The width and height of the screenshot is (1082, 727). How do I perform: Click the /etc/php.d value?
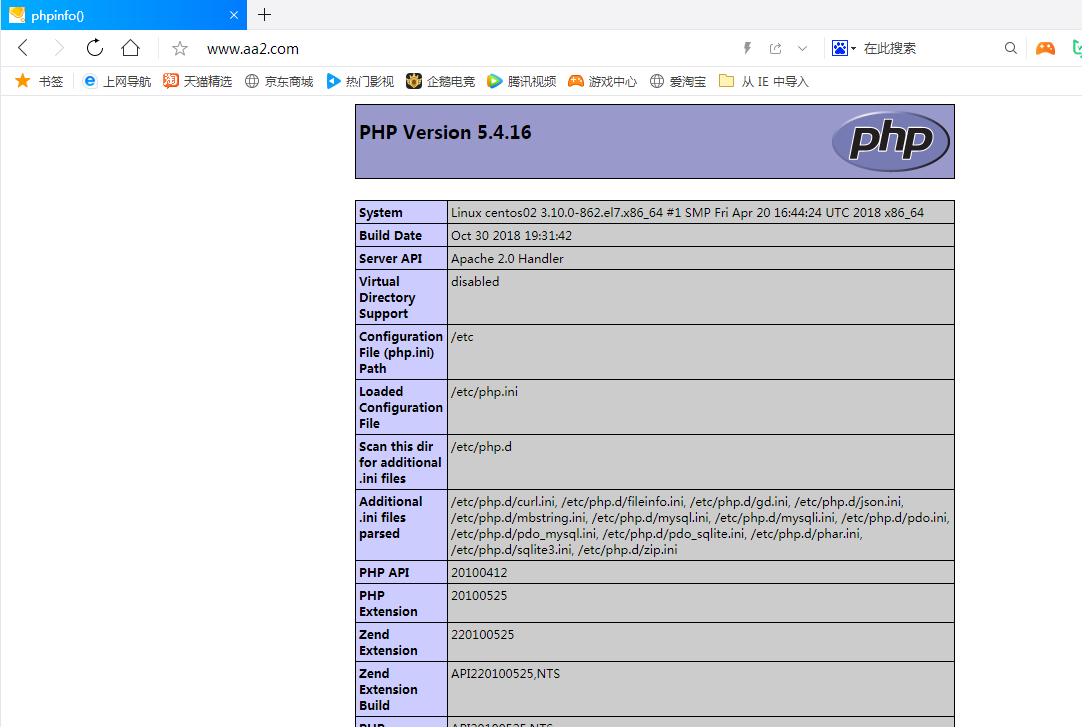pyautogui.click(x=482, y=447)
